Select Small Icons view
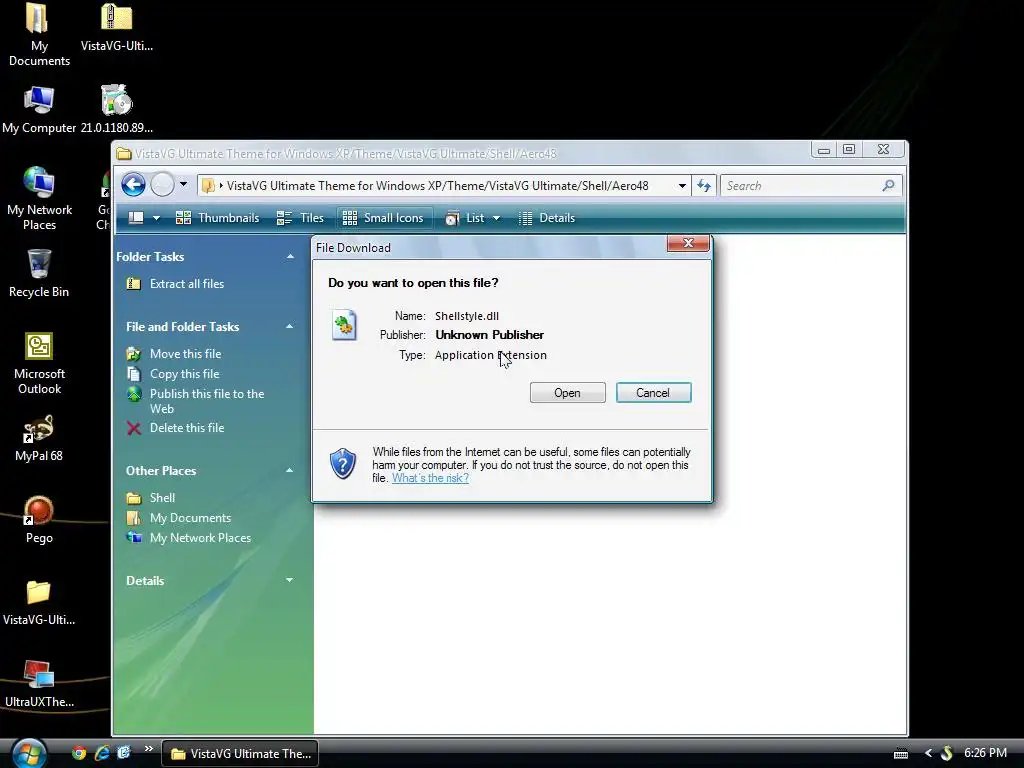 [383, 218]
